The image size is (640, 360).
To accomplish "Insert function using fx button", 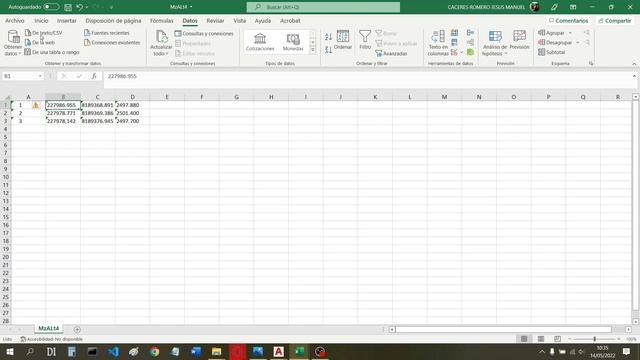I will (x=94, y=76).
